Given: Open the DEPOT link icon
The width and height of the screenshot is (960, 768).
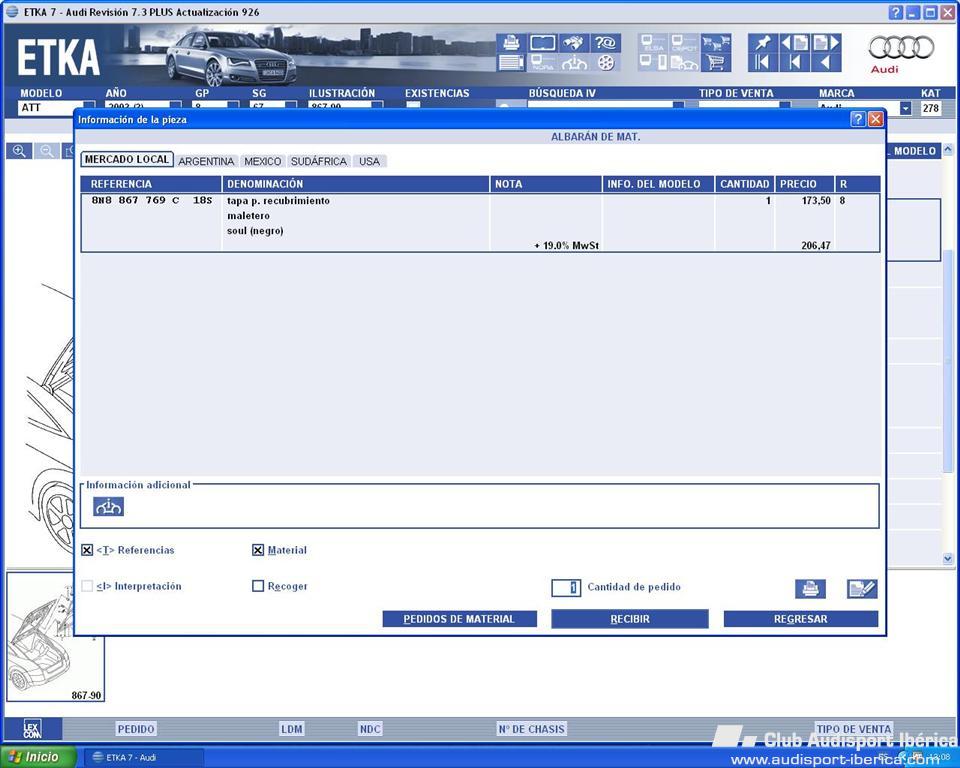Looking at the screenshot, I should tap(684, 43).
